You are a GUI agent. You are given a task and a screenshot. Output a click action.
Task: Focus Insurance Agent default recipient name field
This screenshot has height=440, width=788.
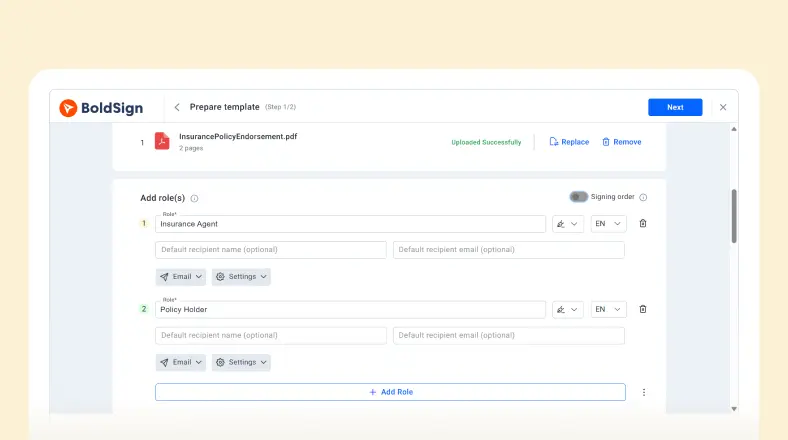click(x=271, y=250)
